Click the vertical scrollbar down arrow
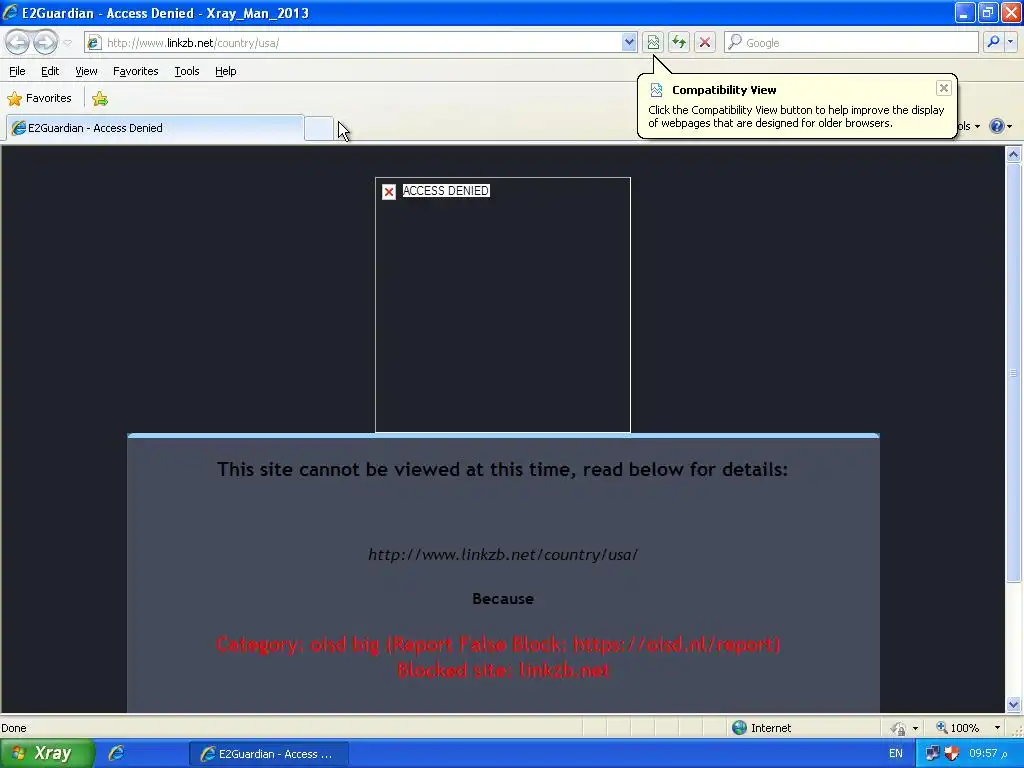 click(1013, 704)
